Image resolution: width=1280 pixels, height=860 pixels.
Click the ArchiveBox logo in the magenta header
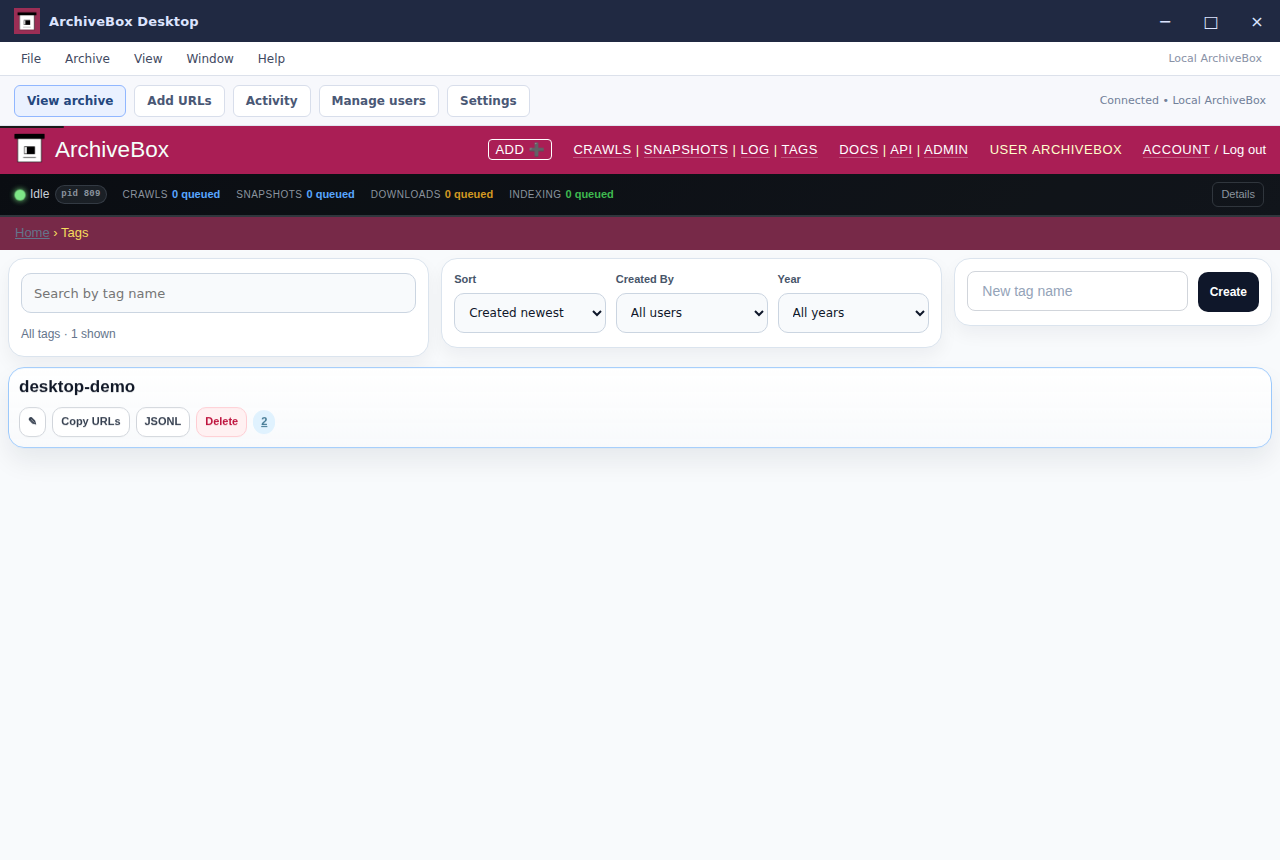pos(30,149)
